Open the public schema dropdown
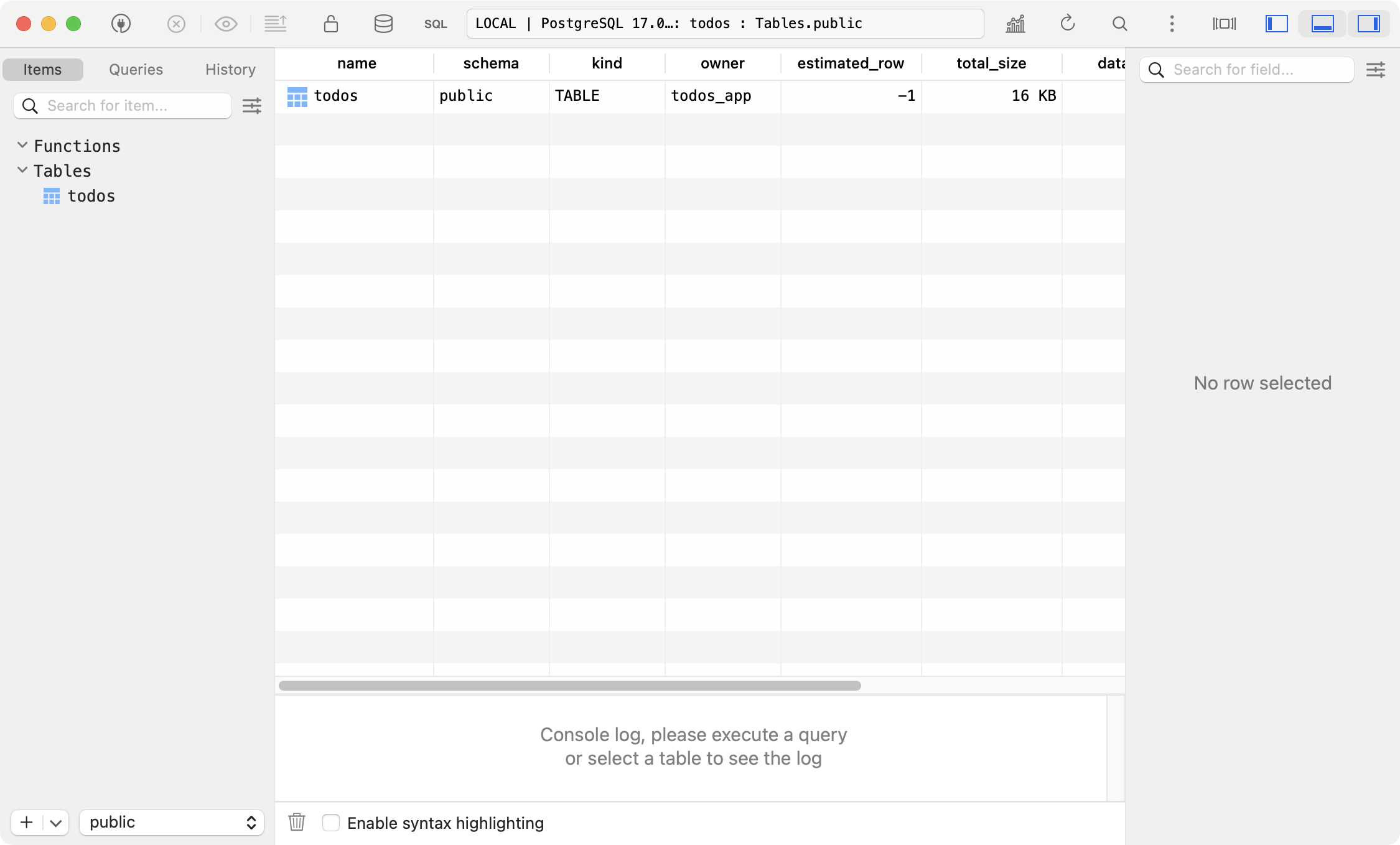This screenshot has width=1400, height=845. pyautogui.click(x=172, y=822)
